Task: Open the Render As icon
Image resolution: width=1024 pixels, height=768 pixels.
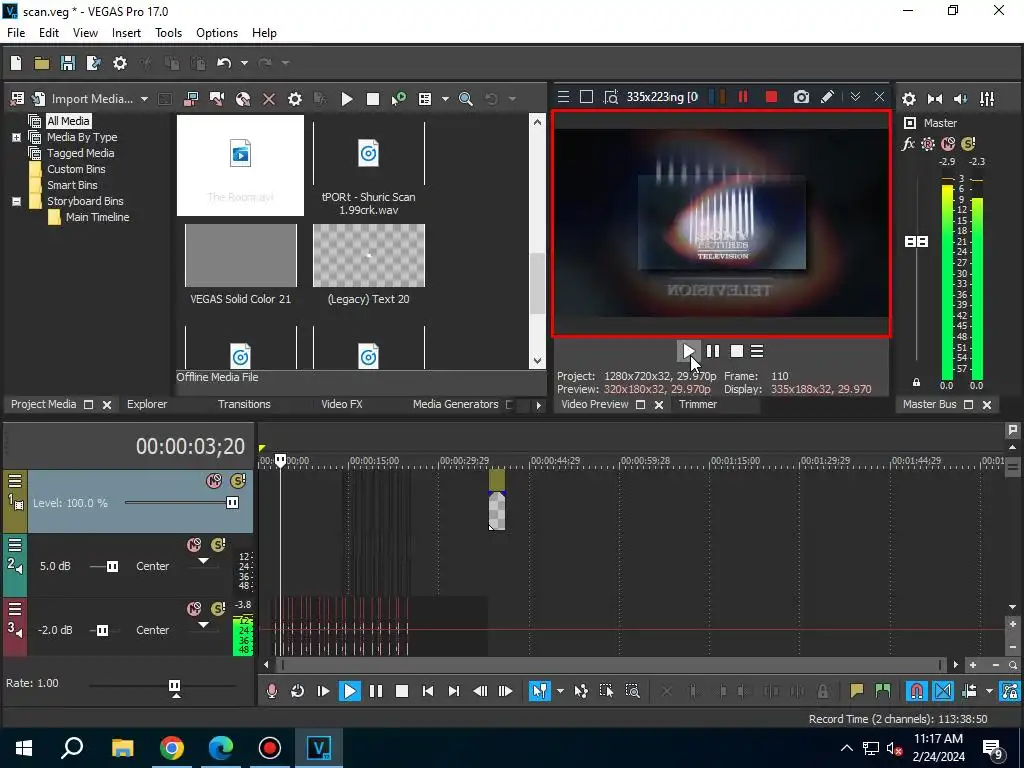Action: click(x=93, y=63)
